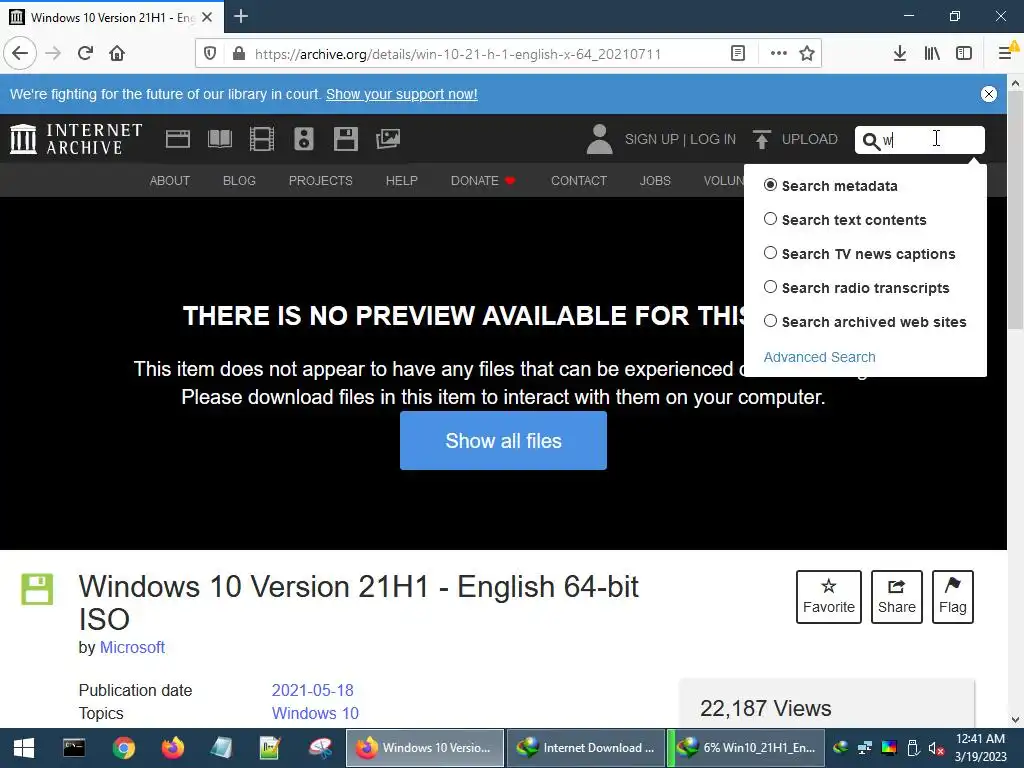Click the UPLOAD text link
Screen dimensions: 1024x768
pos(810,139)
